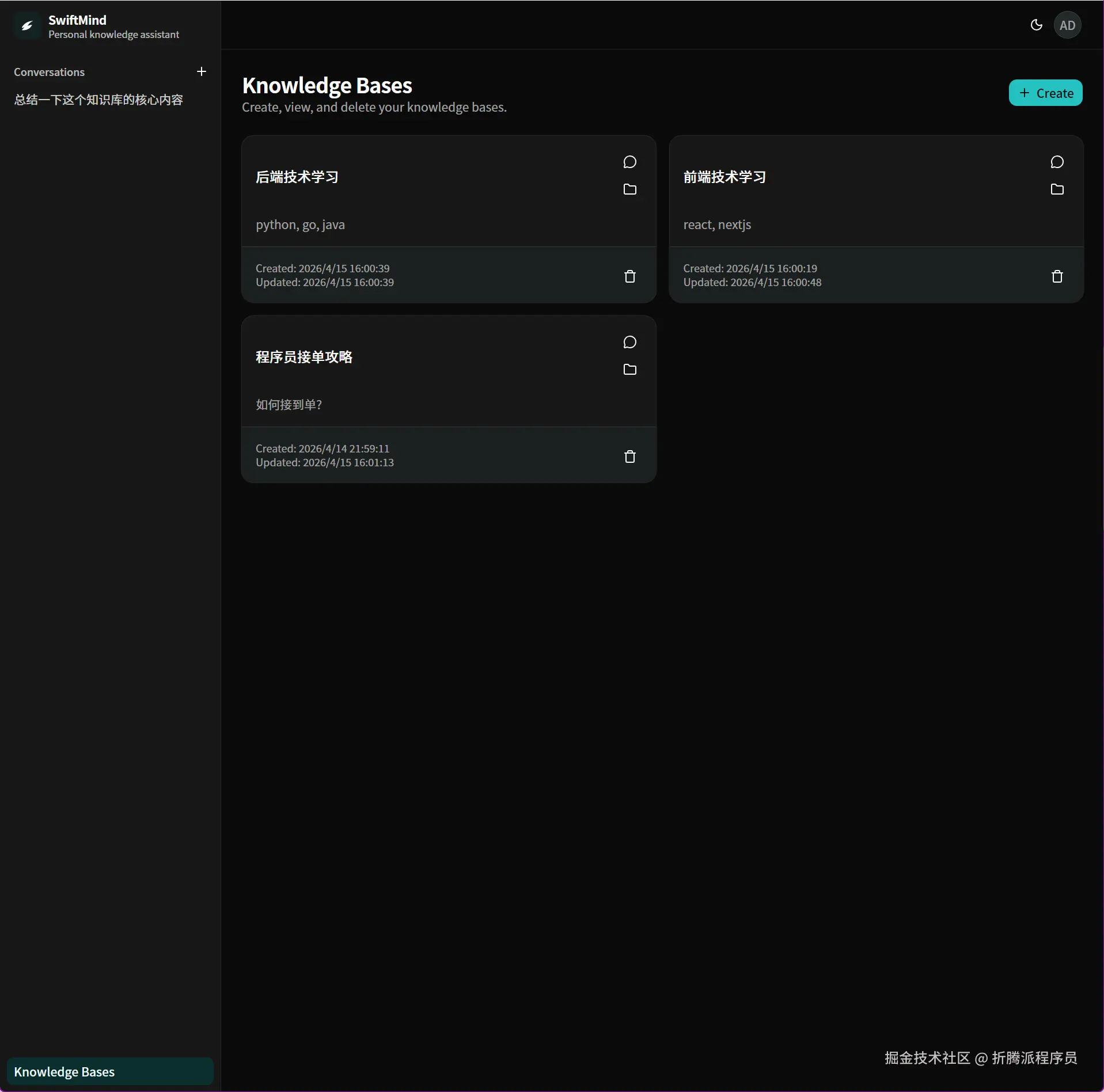
Task: Click the Knowledge Bases page heading
Action: click(x=327, y=85)
